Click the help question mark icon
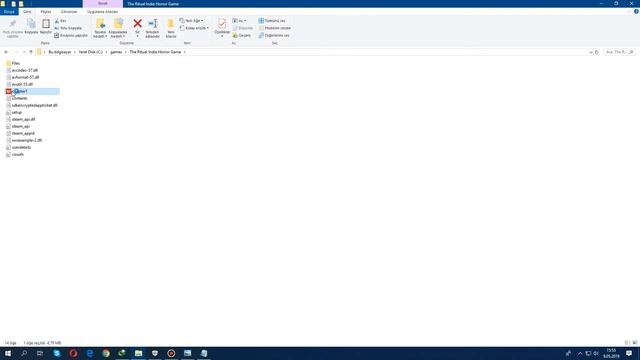 pyautogui.click(x=636, y=12)
